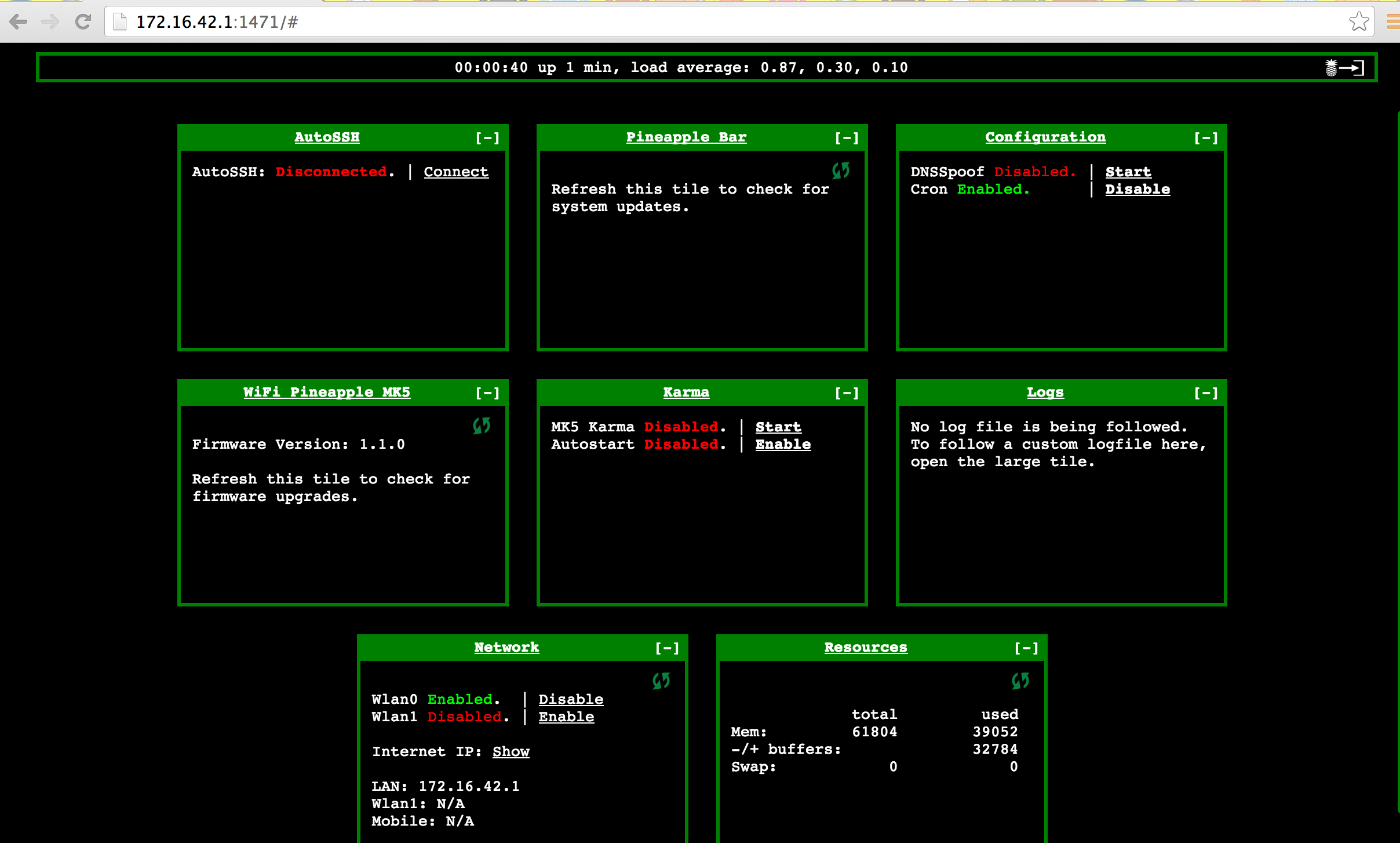
Task: Refresh the WiFi Pineapple MK5 tile
Action: (x=481, y=426)
